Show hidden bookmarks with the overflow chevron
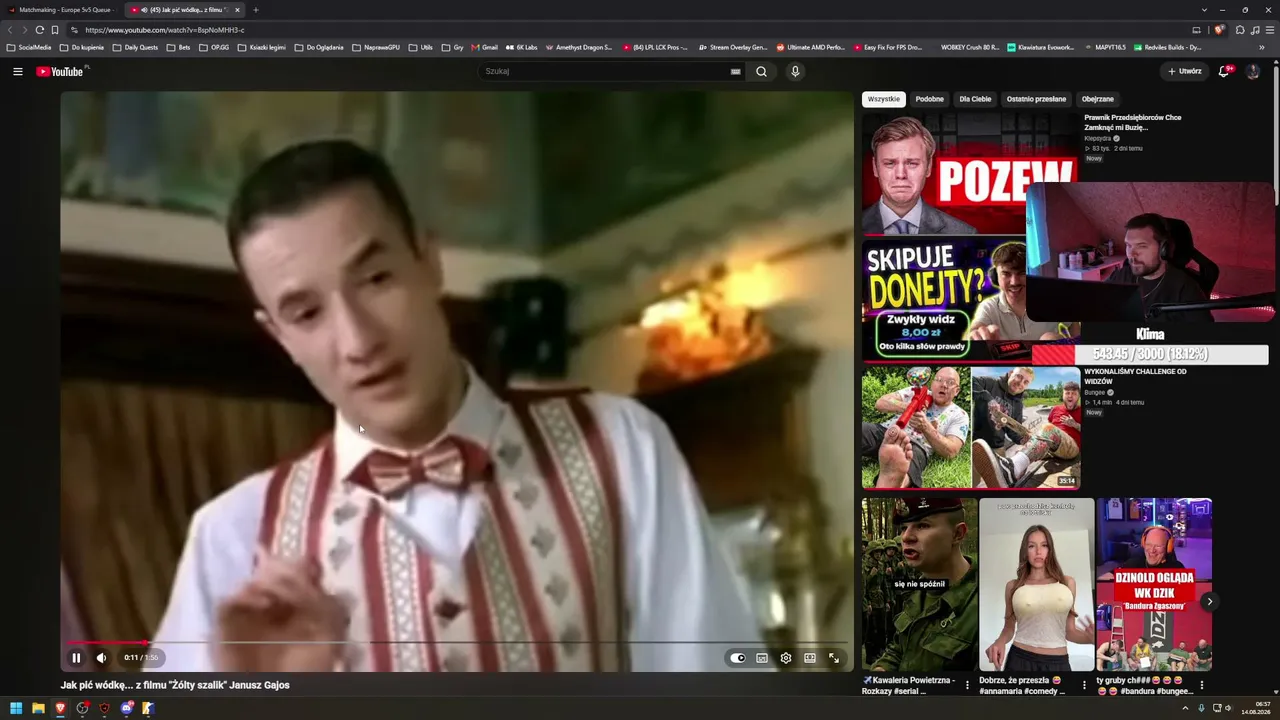Image resolution: width=1280 pixels, height=720 pixels. click(x=1261, y=47)
